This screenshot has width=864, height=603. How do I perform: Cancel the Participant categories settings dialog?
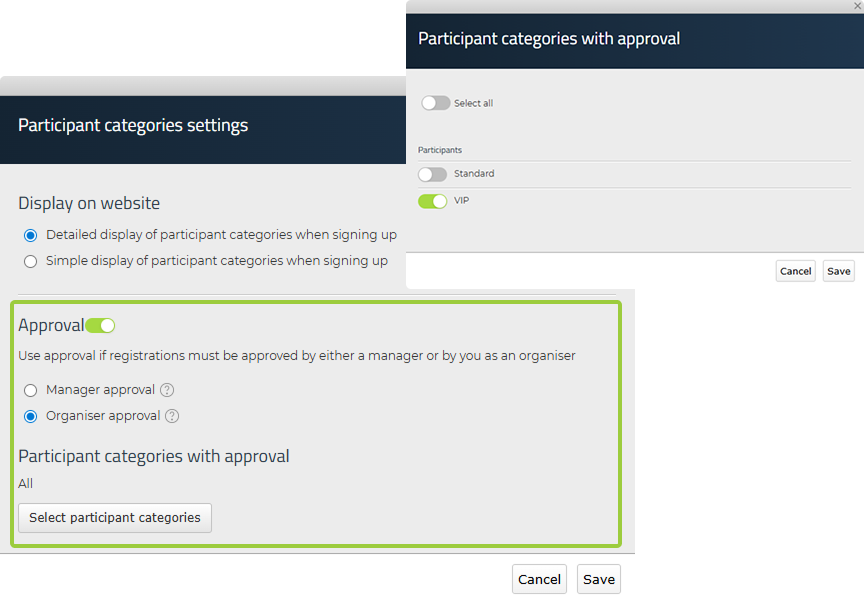(x=539, y=579)
